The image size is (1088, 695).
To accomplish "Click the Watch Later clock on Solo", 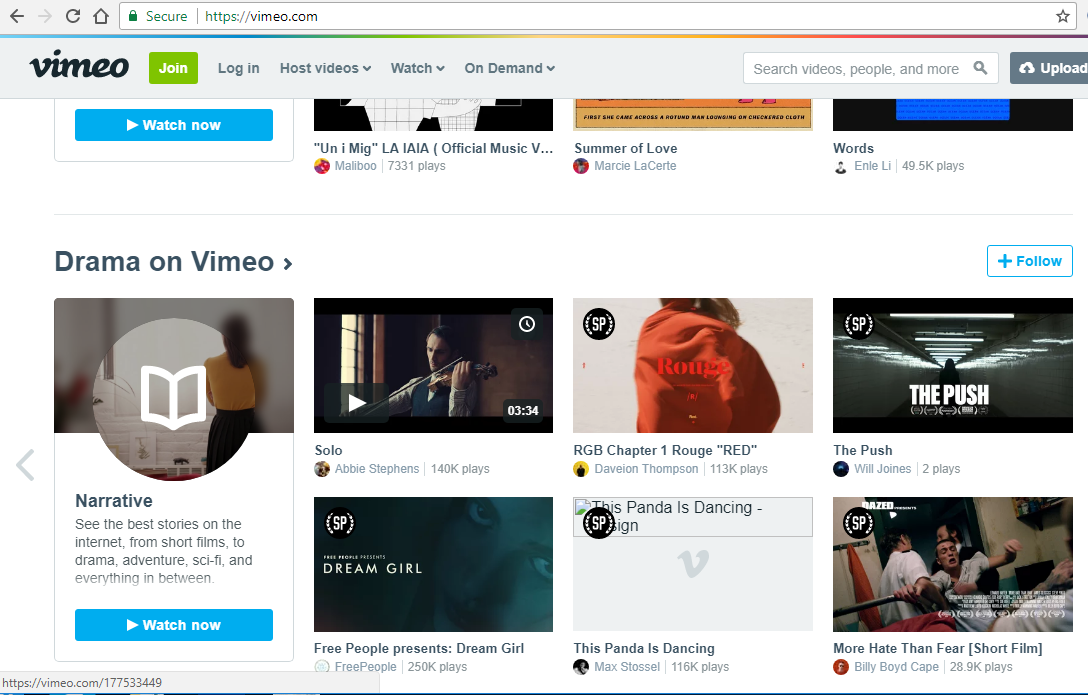I will point(527,324).
